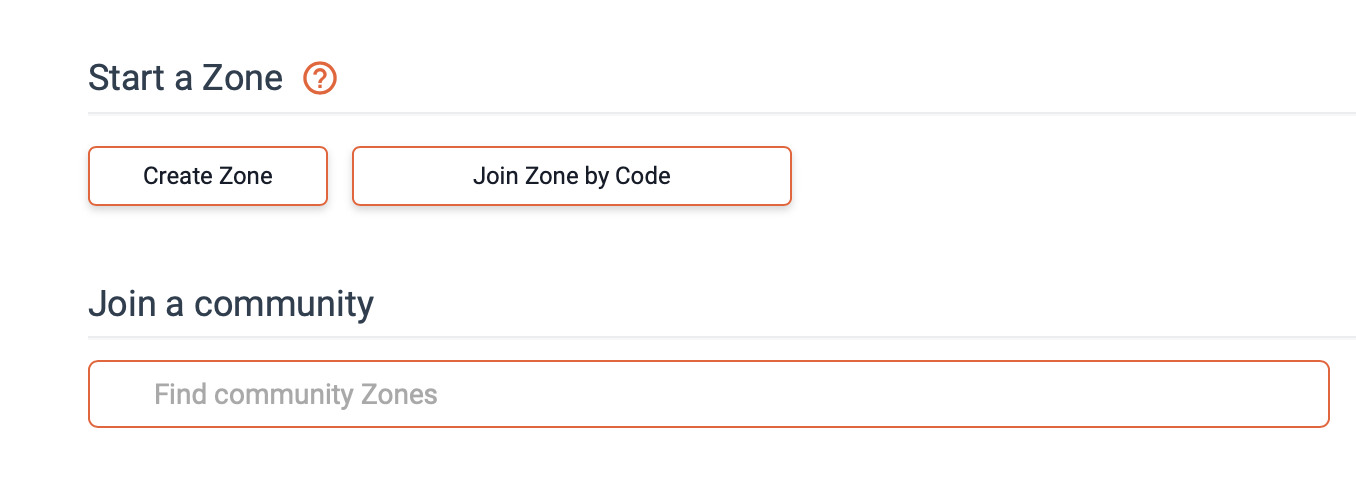This screenshot has width=1356, height=486.
Task: Place cursor in community Zones search box
Action: point(708,394)
